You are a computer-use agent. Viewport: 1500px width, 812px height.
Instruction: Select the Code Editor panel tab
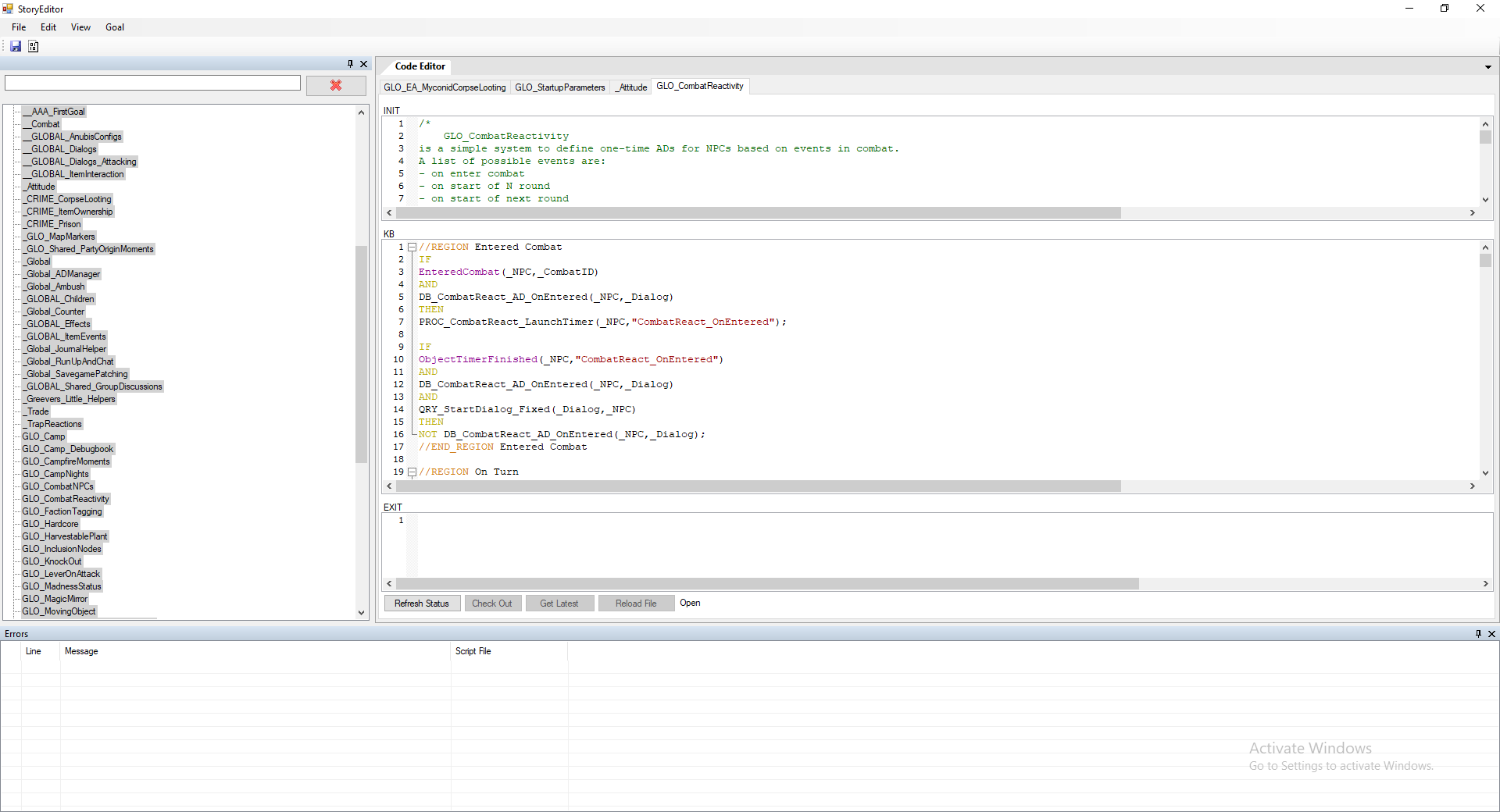pos(420,66)
